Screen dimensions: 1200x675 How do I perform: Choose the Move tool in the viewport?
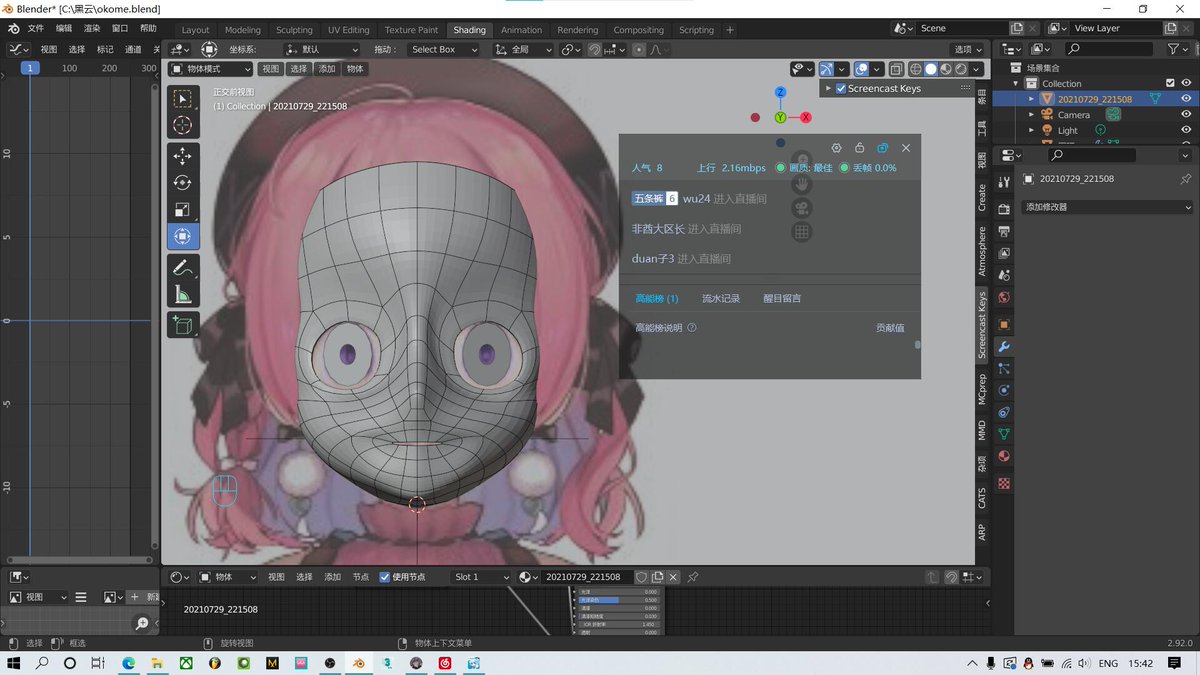[183, 156]
